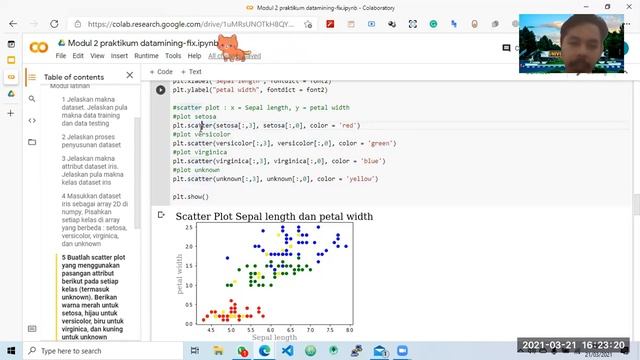Open outline item 4 Masukkan dataset iris
The height and width of the screenshot is (360, 640).
click(x=95, y=220)
